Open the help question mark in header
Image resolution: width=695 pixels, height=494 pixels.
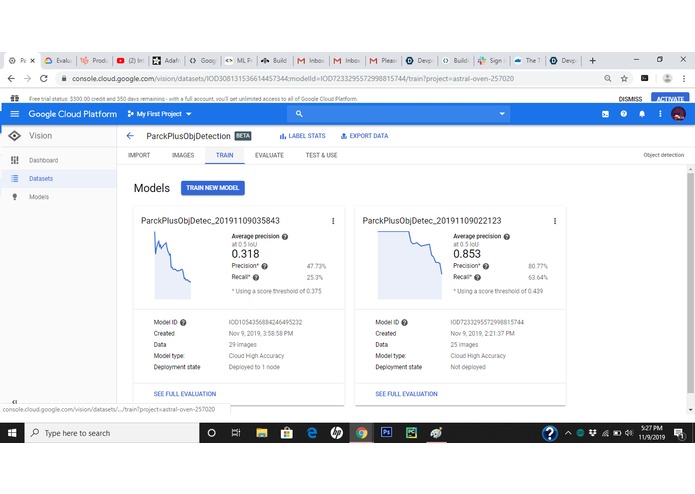(x=624, y=114)
